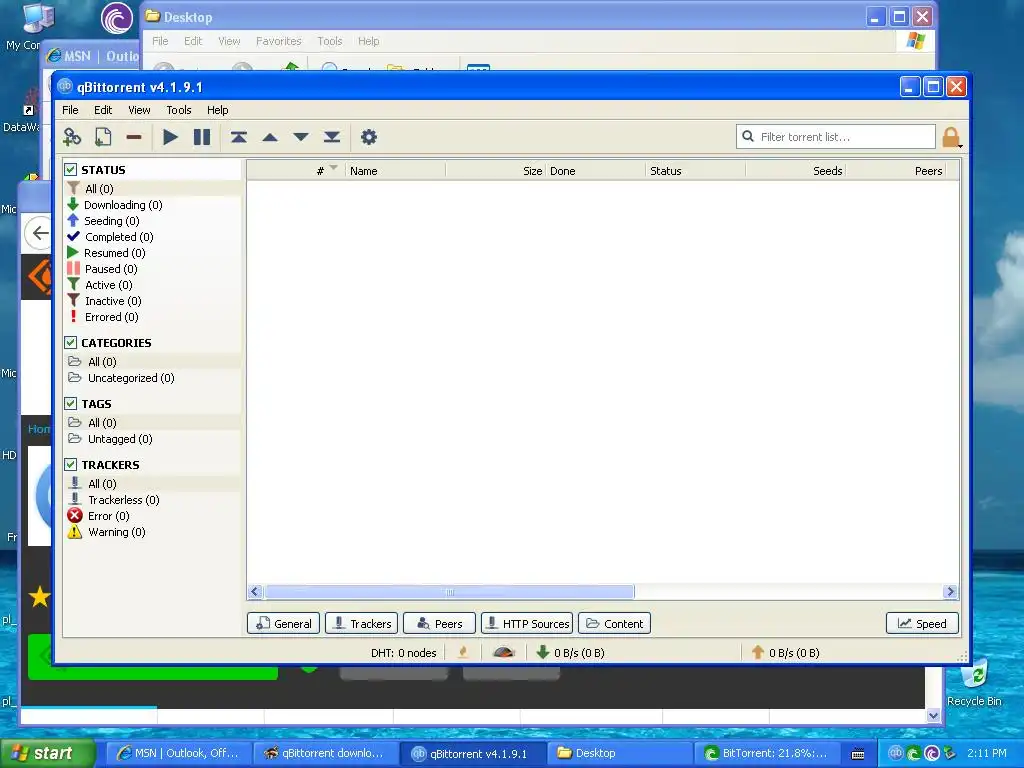Open qBittorrent View menu
The width and height of the screenshot is (1024, 768).
(x=139, y=110)
